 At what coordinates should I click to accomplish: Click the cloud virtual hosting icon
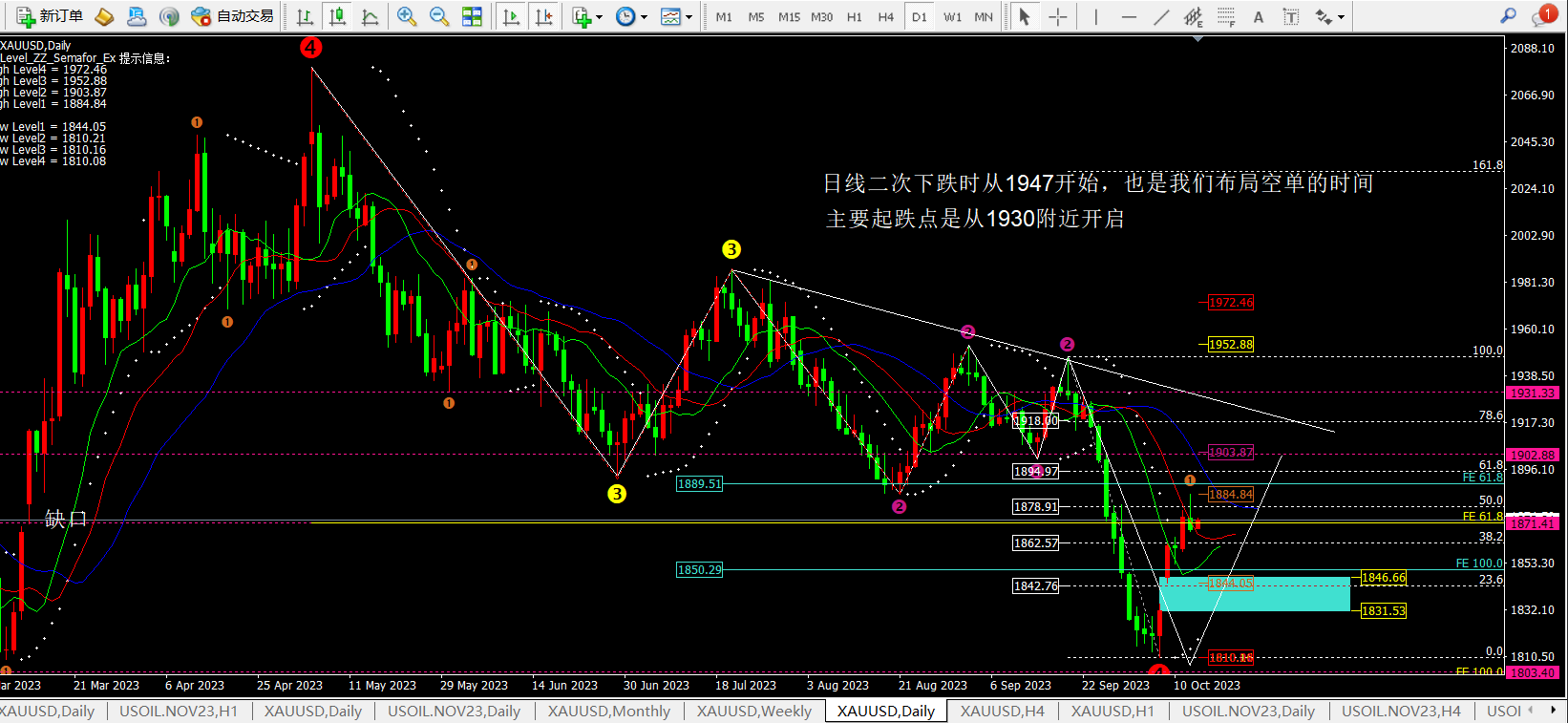(137, 16)
